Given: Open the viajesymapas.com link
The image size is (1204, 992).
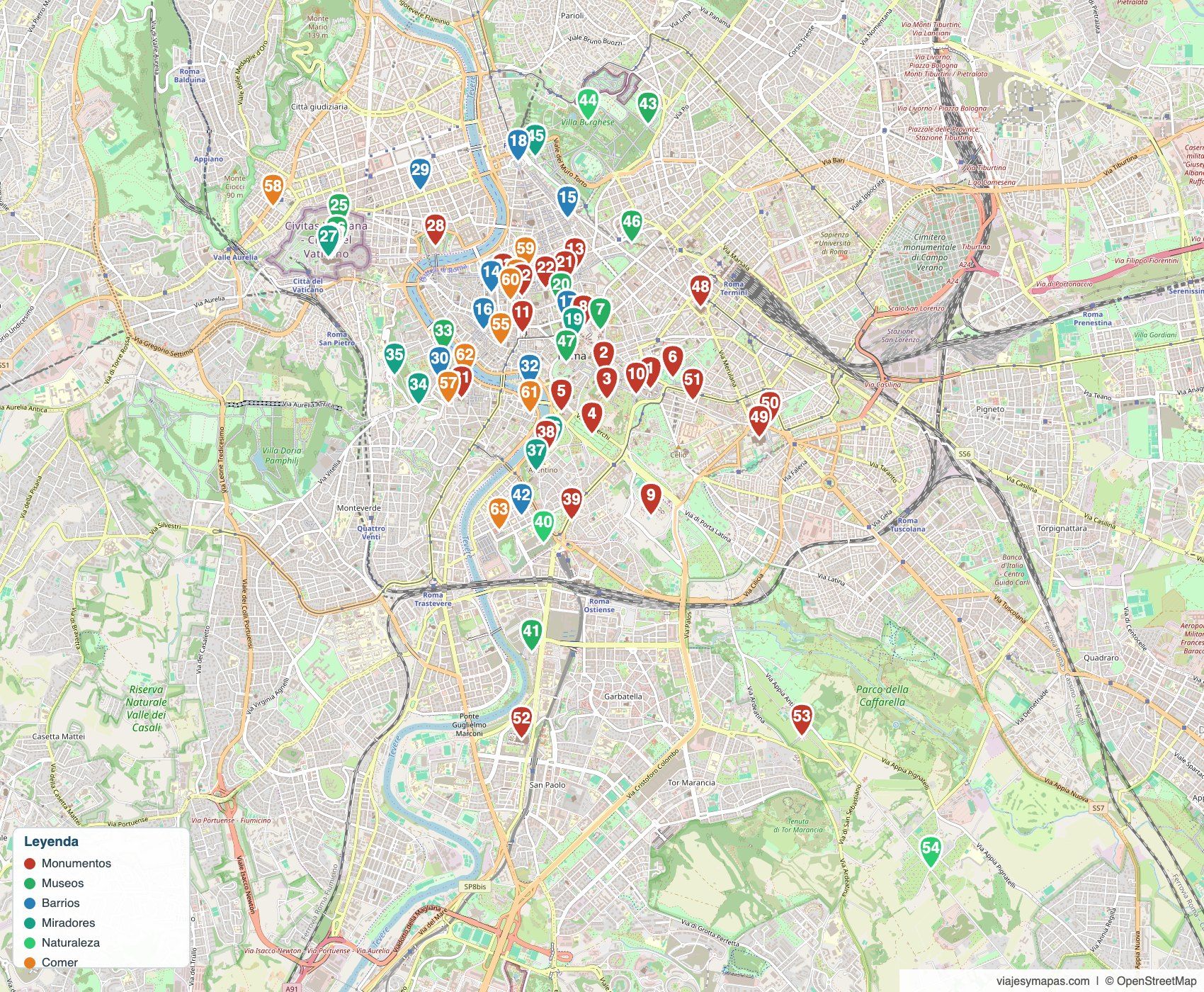Looking at the screenshot, I should pos(1043,981).
